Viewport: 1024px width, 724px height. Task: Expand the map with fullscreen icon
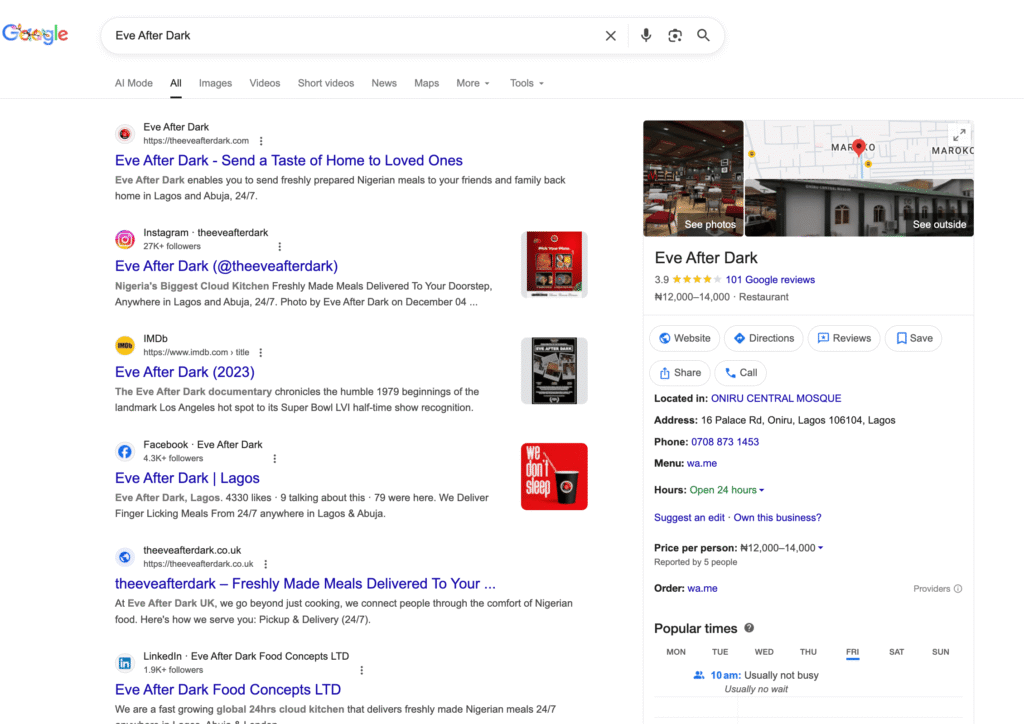(x=959, y=135)
